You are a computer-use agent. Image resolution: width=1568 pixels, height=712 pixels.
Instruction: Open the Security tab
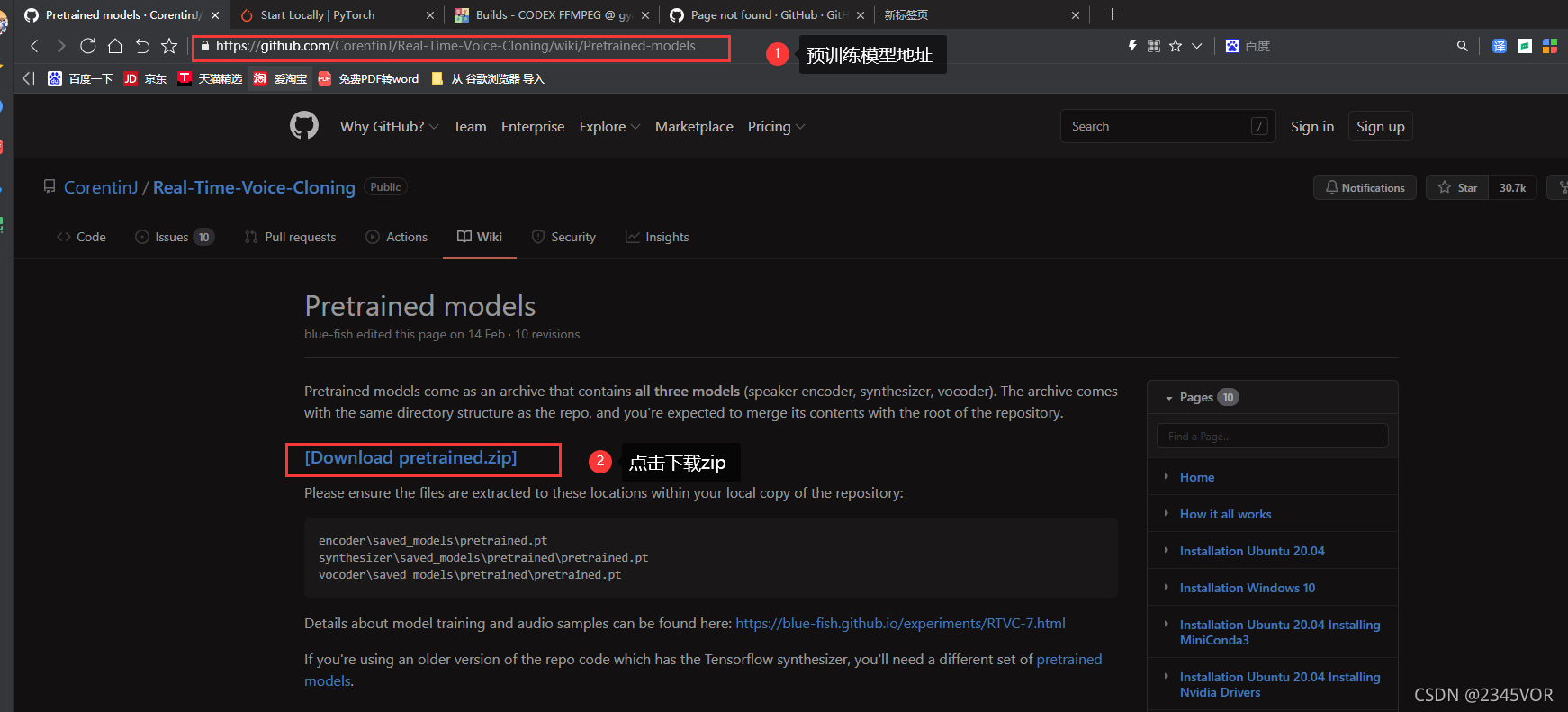(x=563, y=237)
